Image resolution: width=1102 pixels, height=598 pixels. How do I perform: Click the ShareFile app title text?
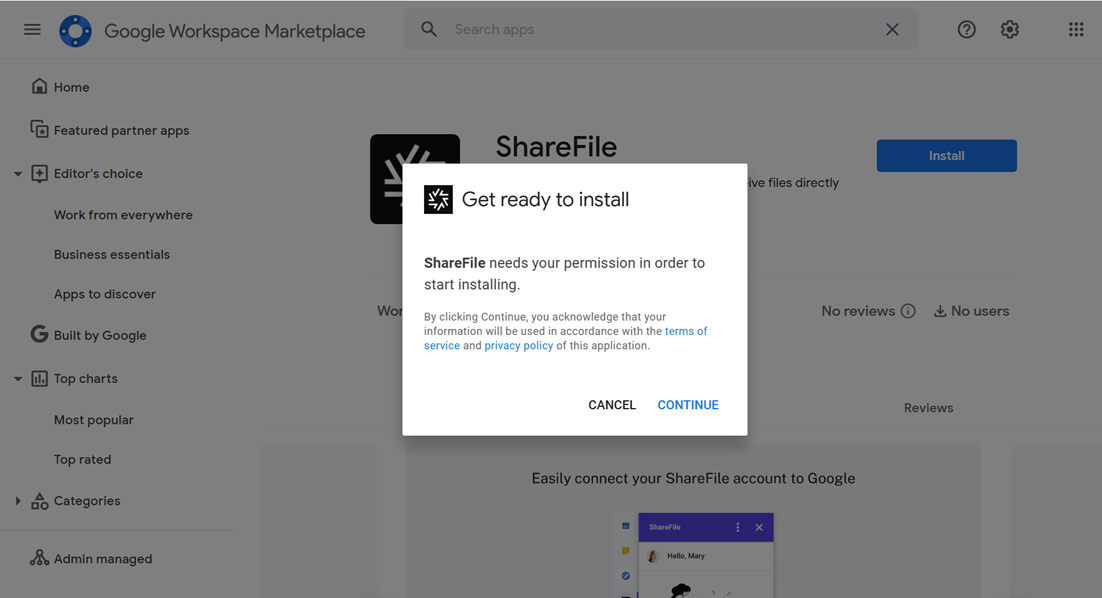click(x=556, y=147)
